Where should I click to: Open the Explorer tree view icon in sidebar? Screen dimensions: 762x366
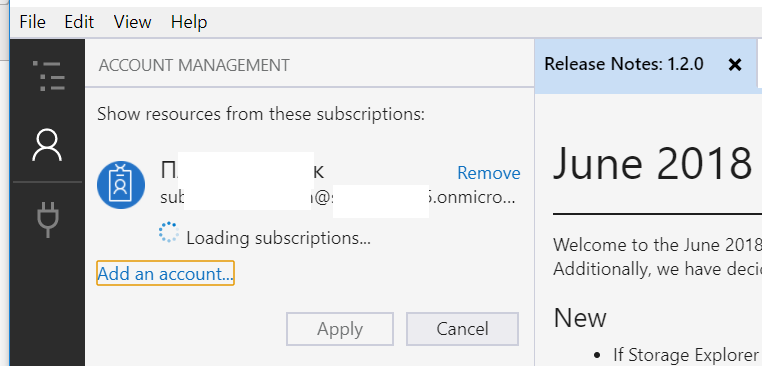coord(48,76)
